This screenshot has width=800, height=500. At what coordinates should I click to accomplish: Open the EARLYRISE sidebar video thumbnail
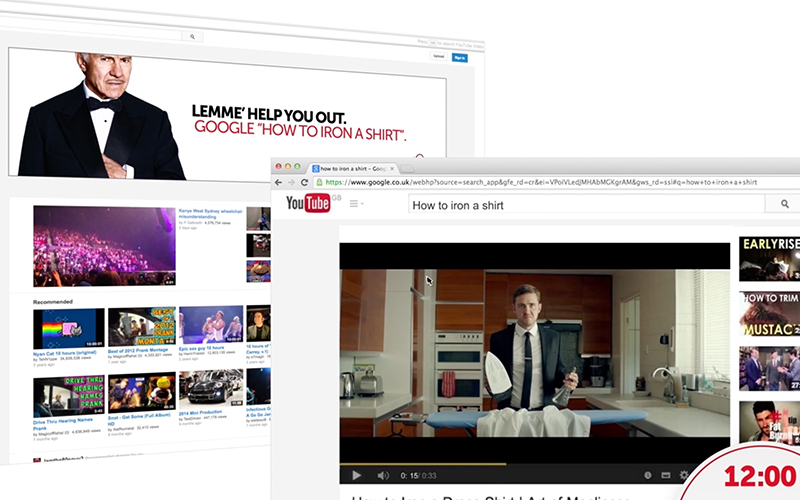click(x=769, y=259)
